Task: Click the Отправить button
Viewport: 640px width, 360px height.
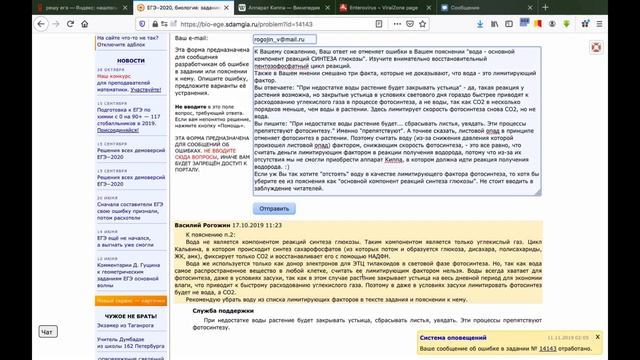Action: point(274,209)
